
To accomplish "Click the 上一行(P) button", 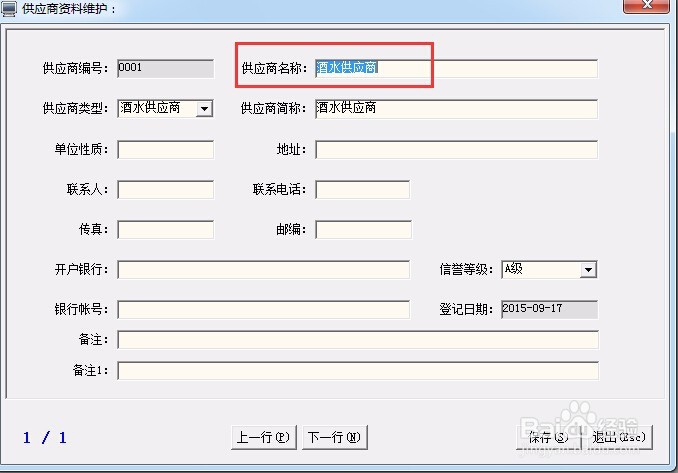I will click(x=264, y=438).
